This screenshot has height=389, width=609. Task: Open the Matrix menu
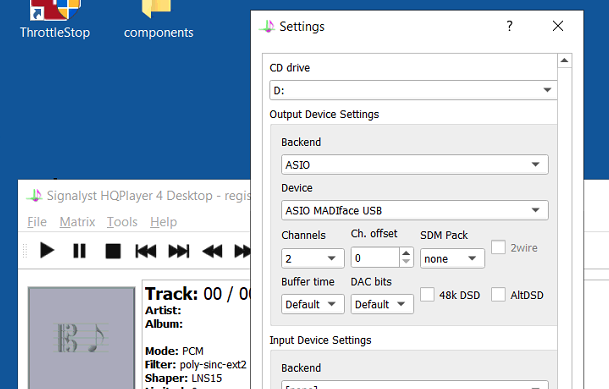click(x=77, y=222)
